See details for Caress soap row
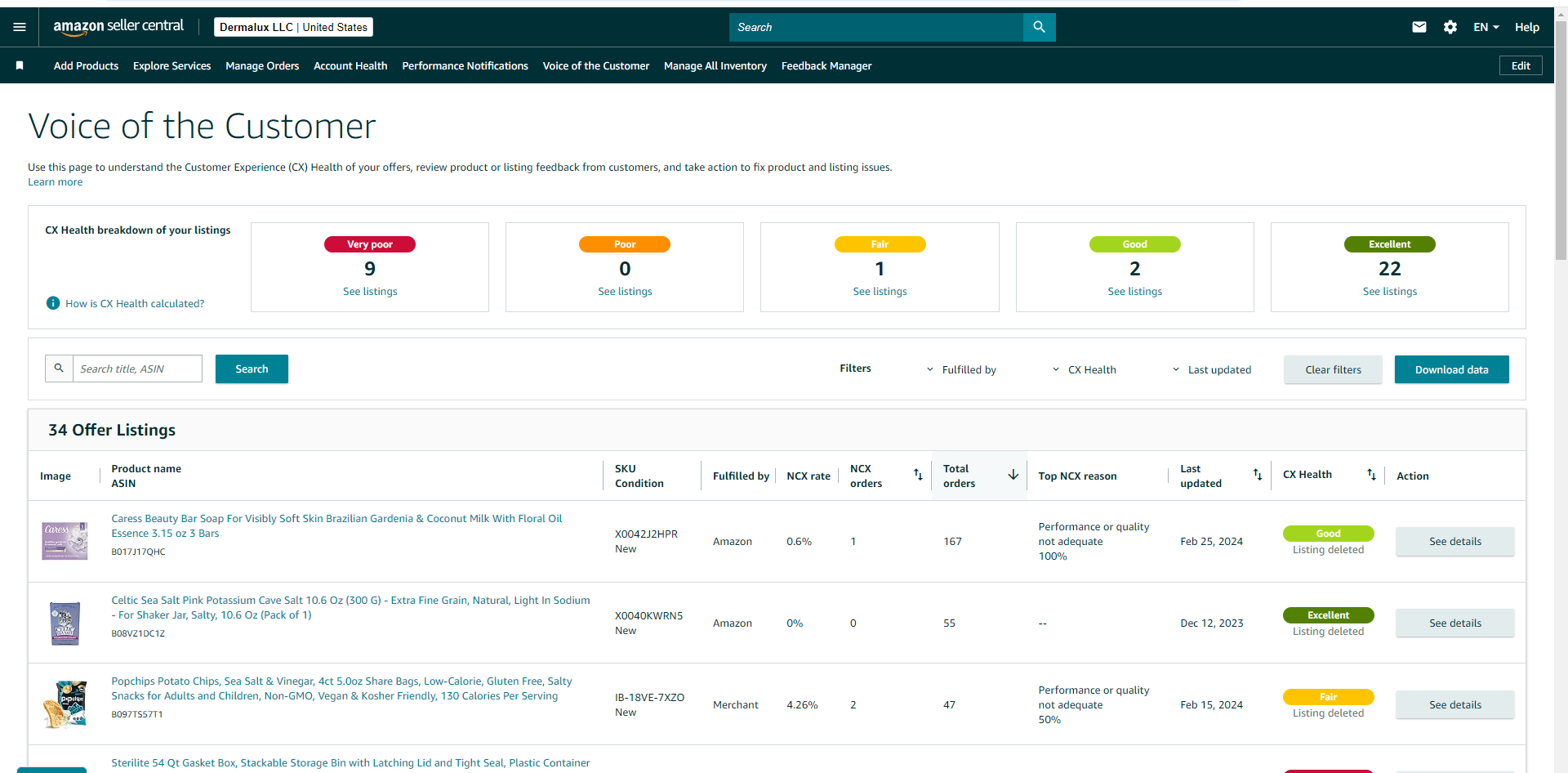This screenshot has height=773, width=1568. click(x=1454, y=541)
